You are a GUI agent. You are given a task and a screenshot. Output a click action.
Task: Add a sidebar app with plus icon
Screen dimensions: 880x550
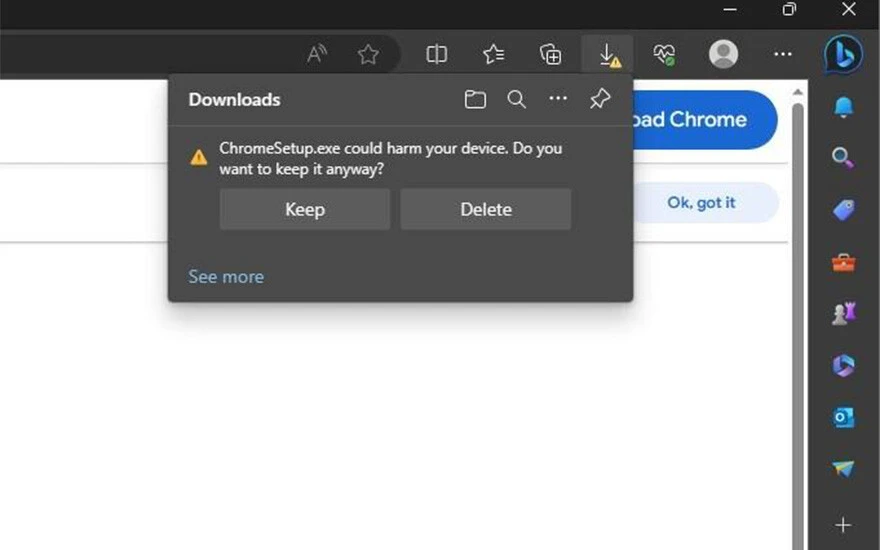click(843, 525)
